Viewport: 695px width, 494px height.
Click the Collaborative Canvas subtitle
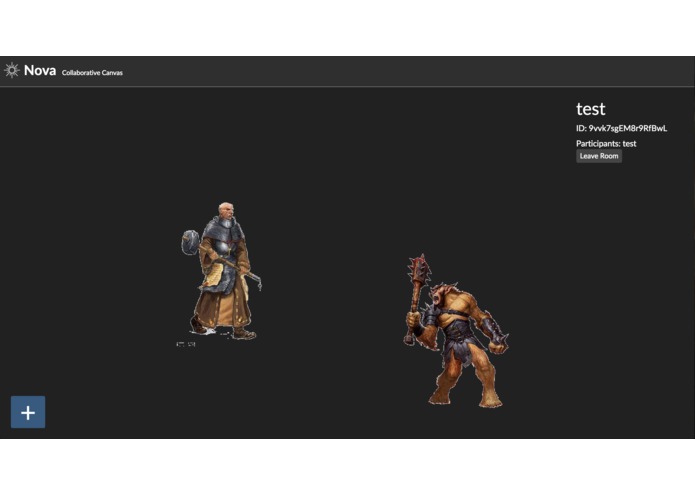[x=92, y=73]
